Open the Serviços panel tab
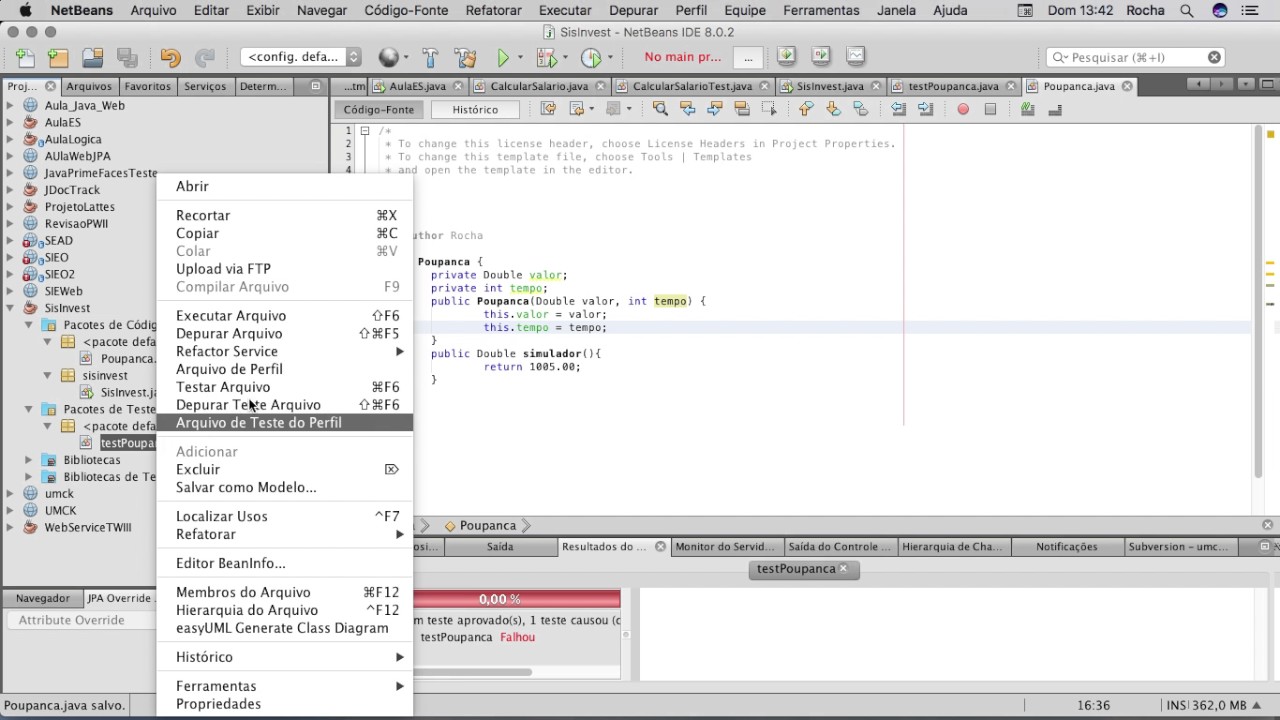 tap(204, 87)
